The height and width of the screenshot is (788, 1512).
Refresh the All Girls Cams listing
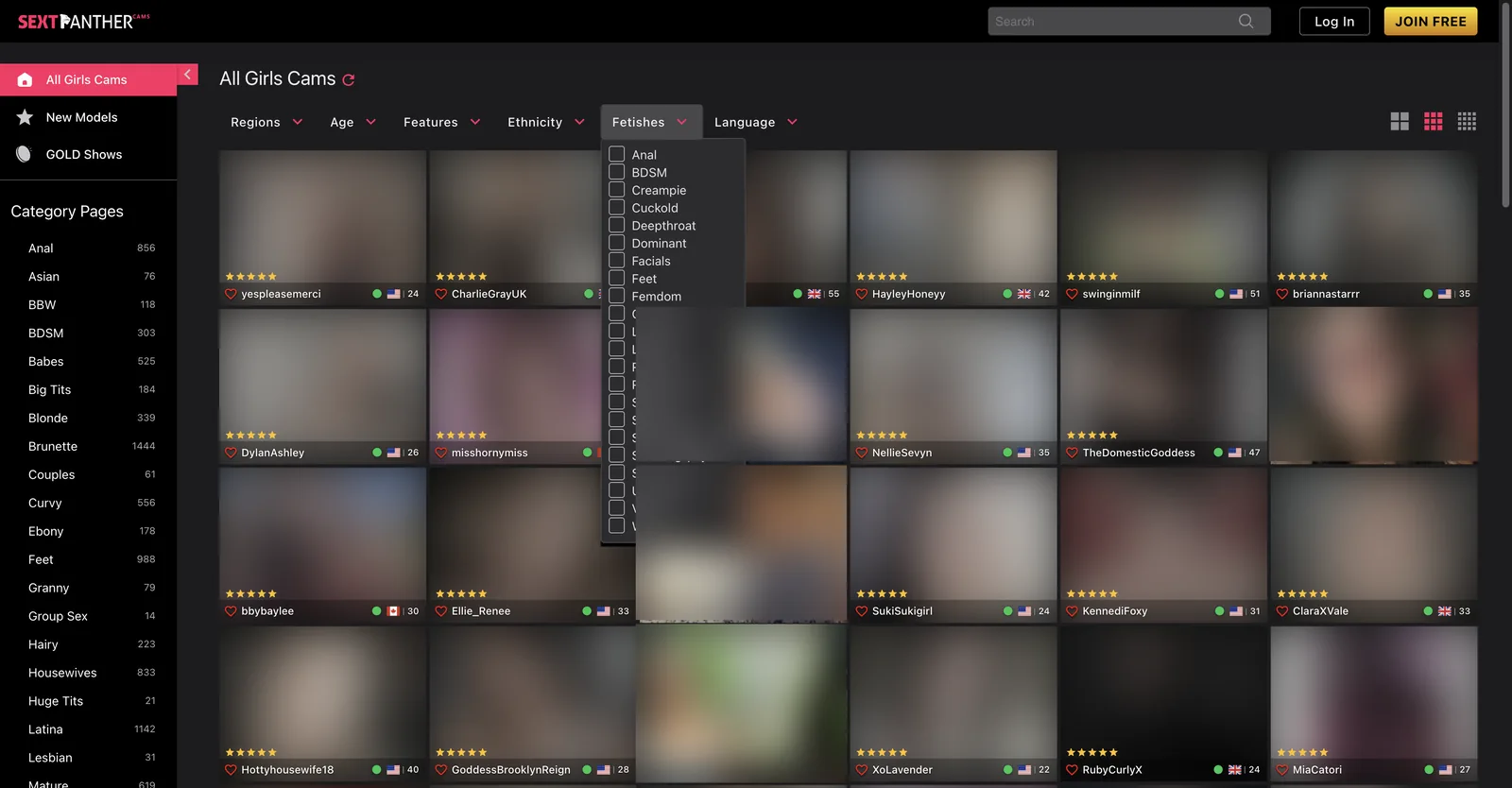point(349,80)
